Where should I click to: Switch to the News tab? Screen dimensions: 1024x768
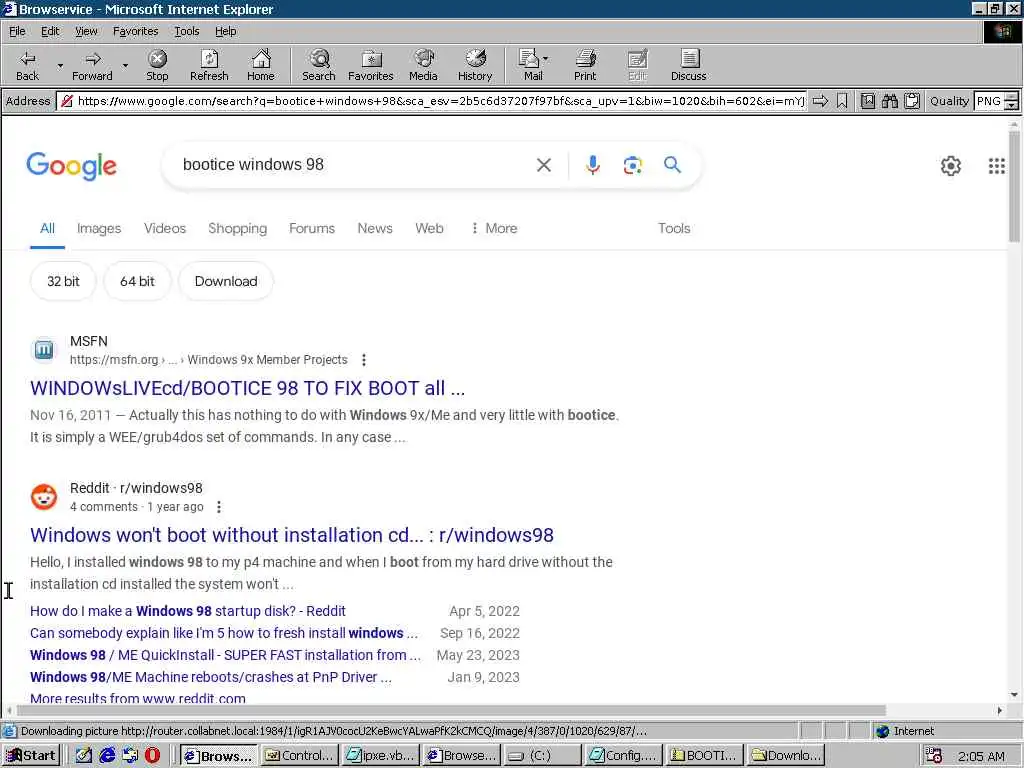pyautogui.click(x=375, y=228)
